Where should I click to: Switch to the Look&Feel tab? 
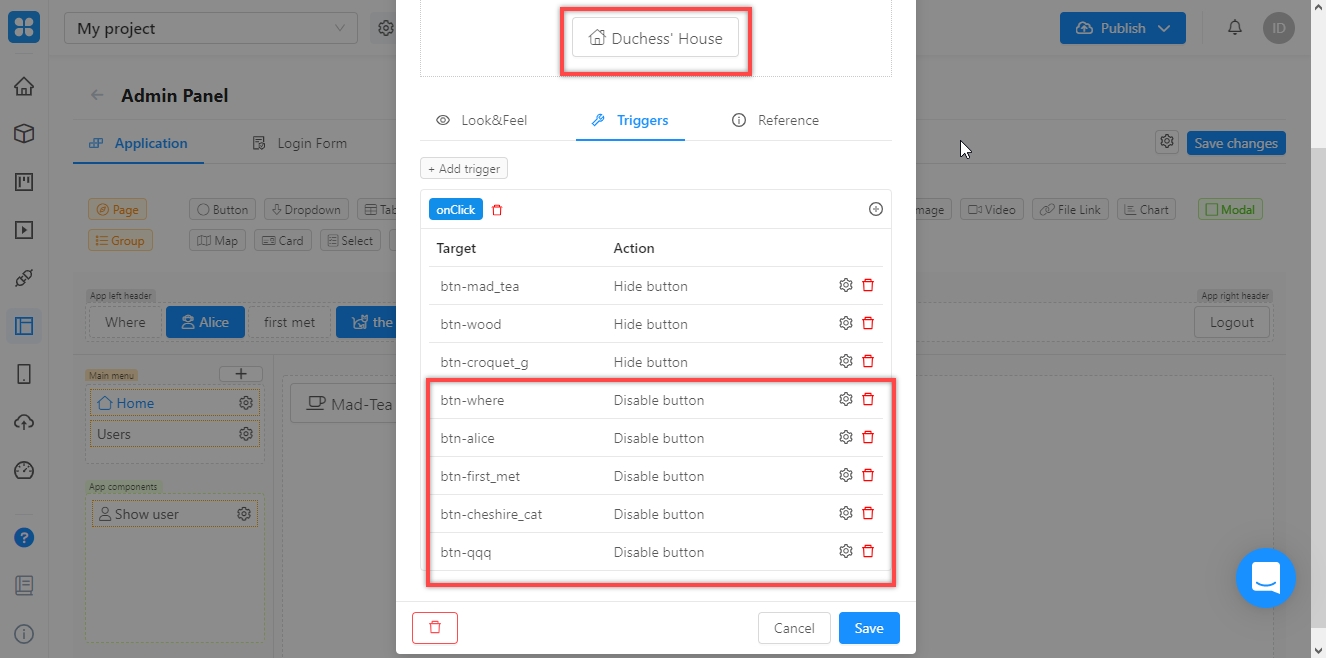pyautogui.click(x=482, y=120)
